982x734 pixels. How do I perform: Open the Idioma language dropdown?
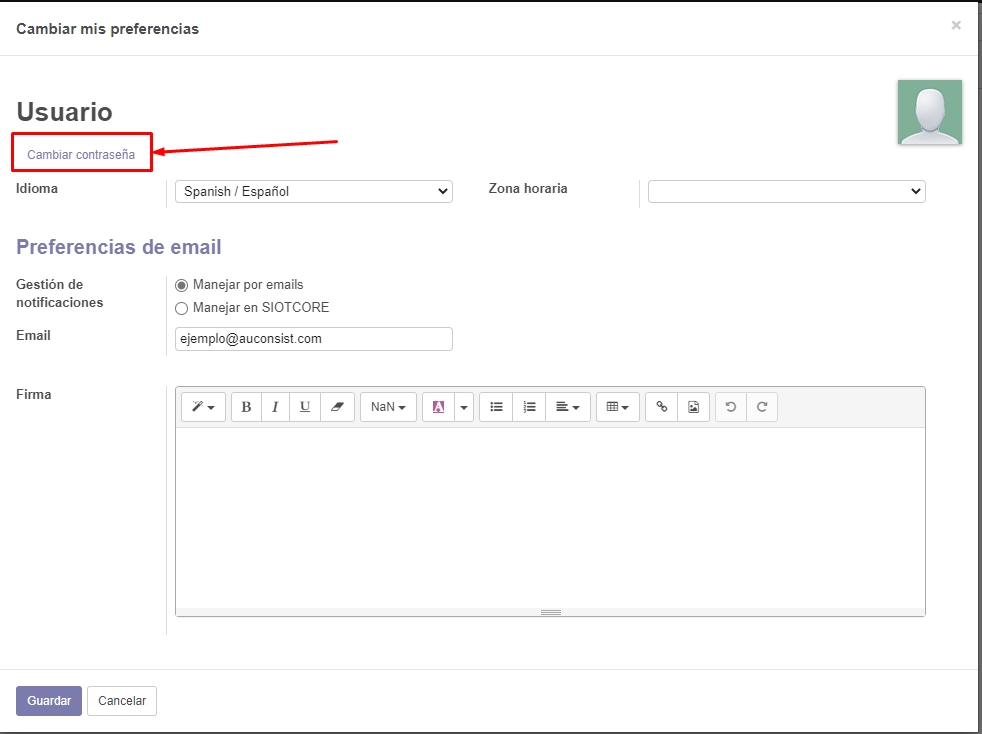[313, 191]
